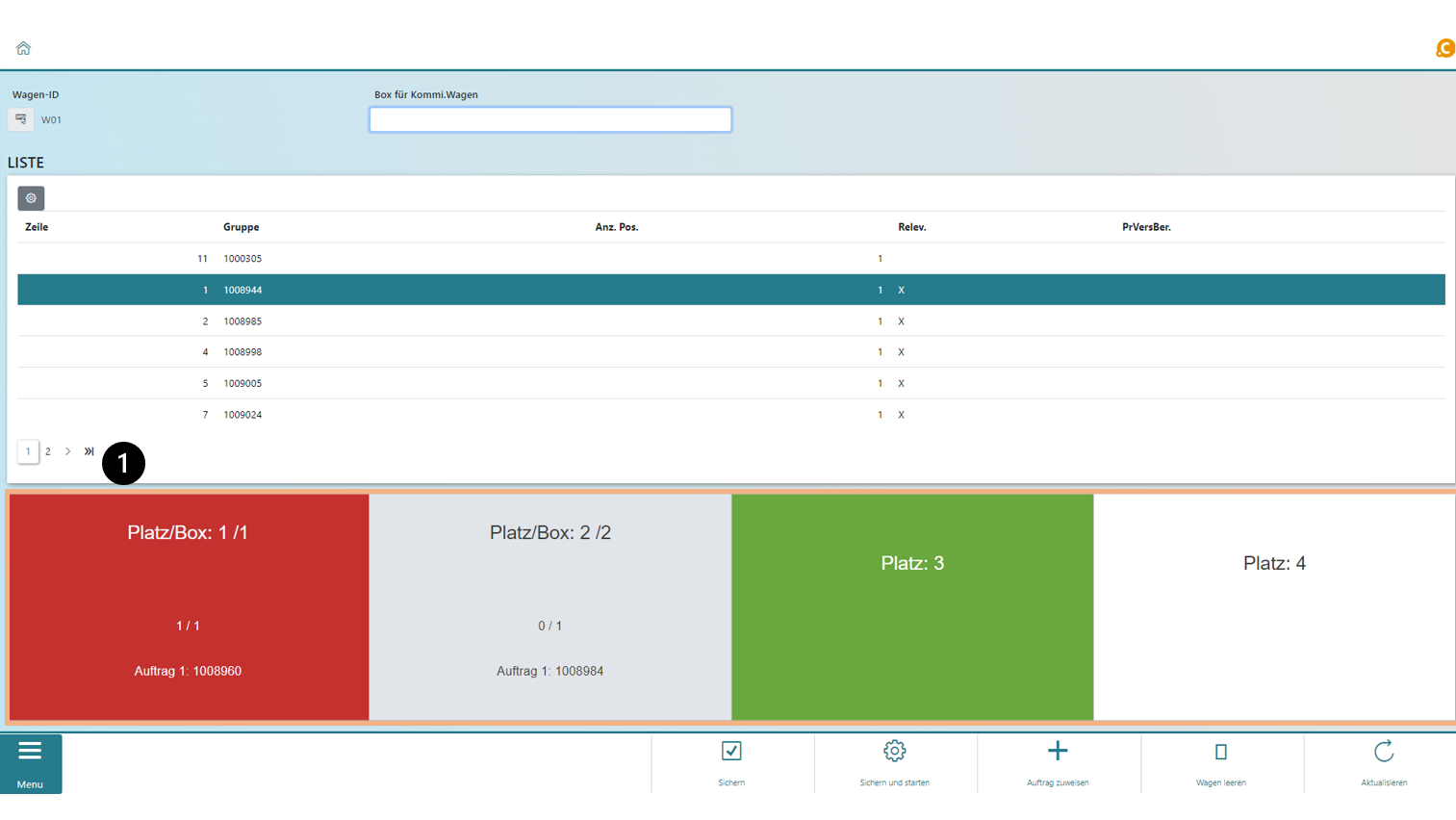Jump to last page of list
The width and height of the screenshot is (1456, 820).
tap(89, 451)
